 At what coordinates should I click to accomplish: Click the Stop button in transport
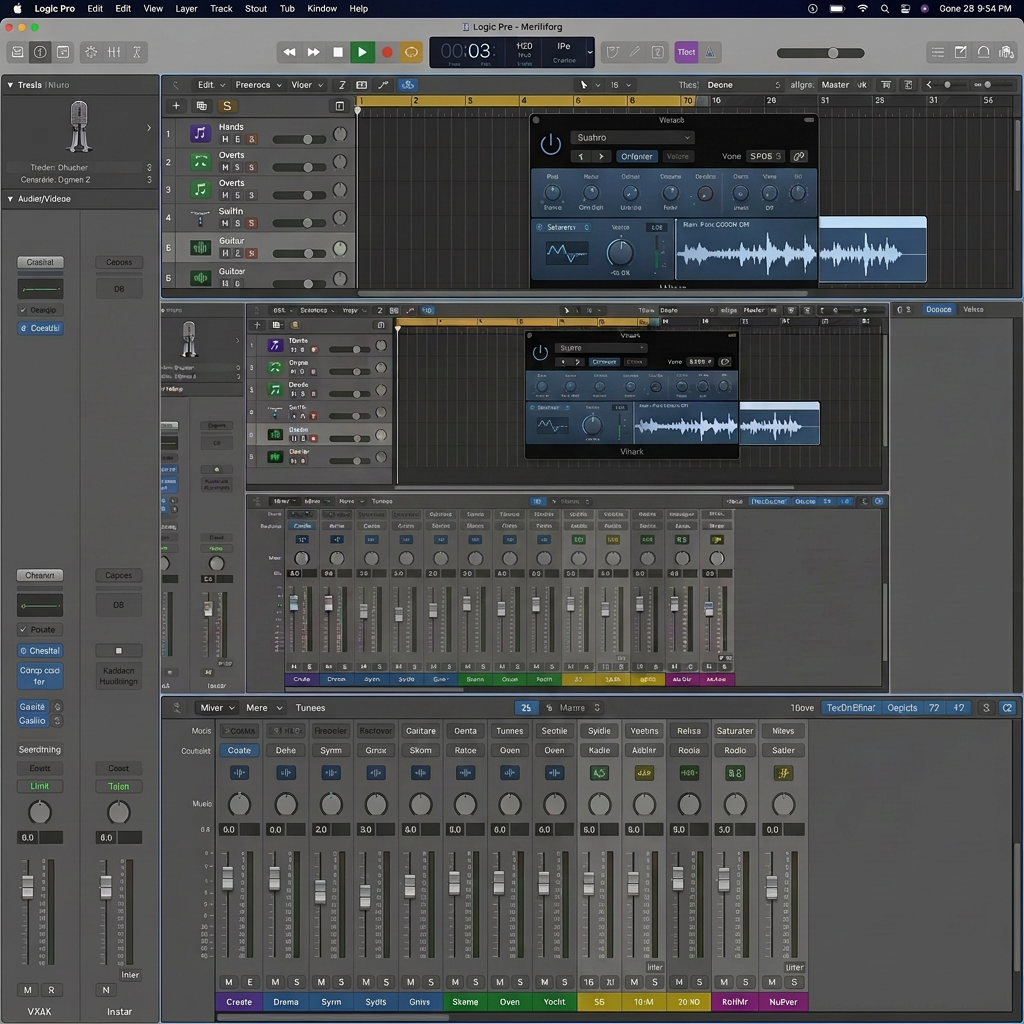coord(338,52)
